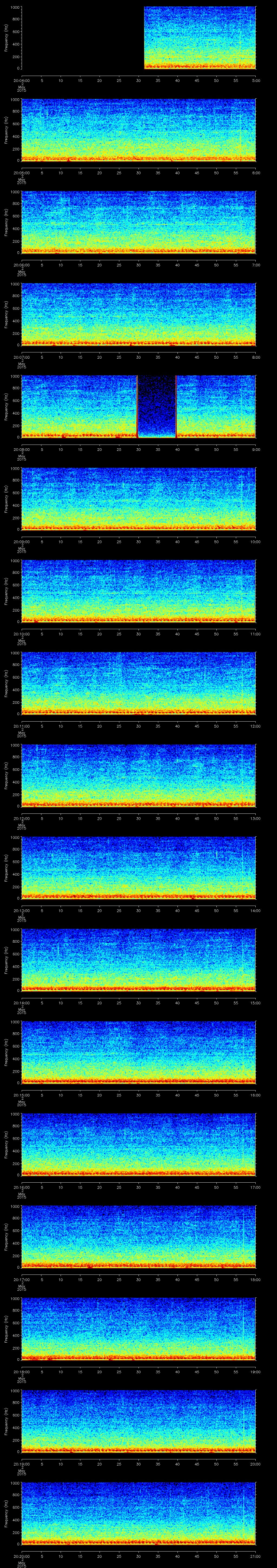Click the dark data gap in the 20:08 spectrogram
The height and width of the screenshot is (1568, 277).
[x=157, y=407]
